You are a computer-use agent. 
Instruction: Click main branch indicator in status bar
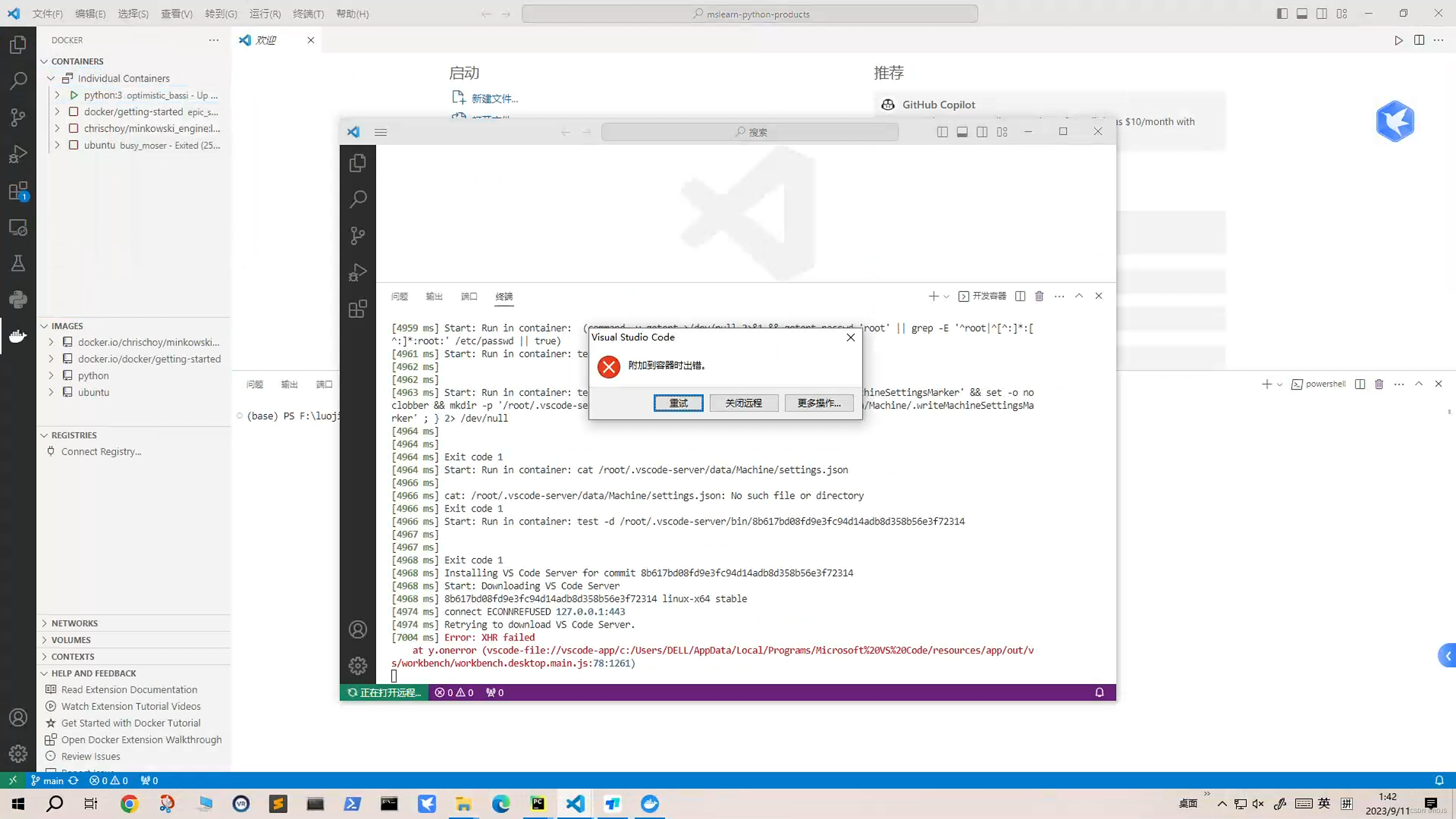tap(48, 780)
